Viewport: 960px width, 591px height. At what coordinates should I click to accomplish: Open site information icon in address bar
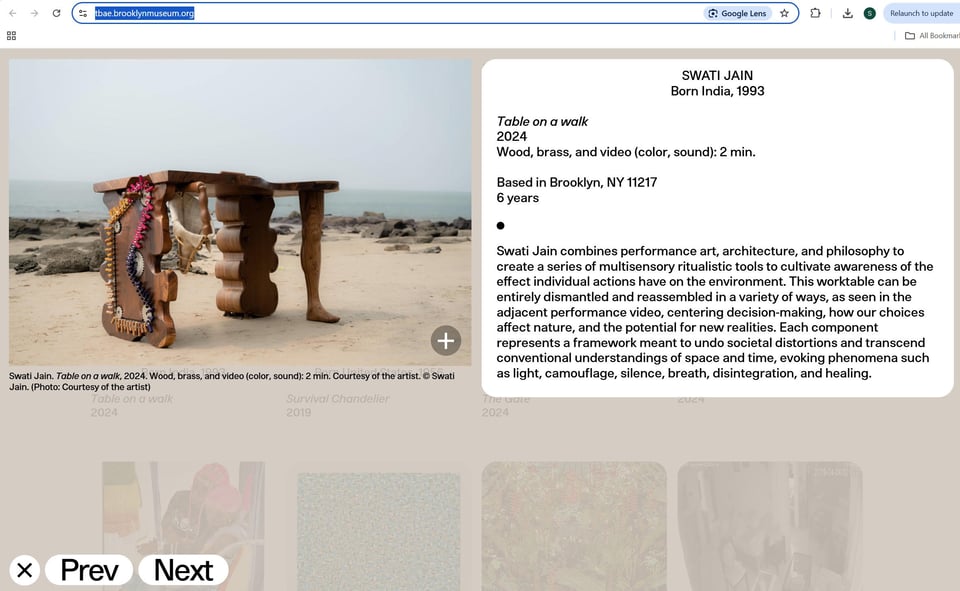(x=83, y=13)
